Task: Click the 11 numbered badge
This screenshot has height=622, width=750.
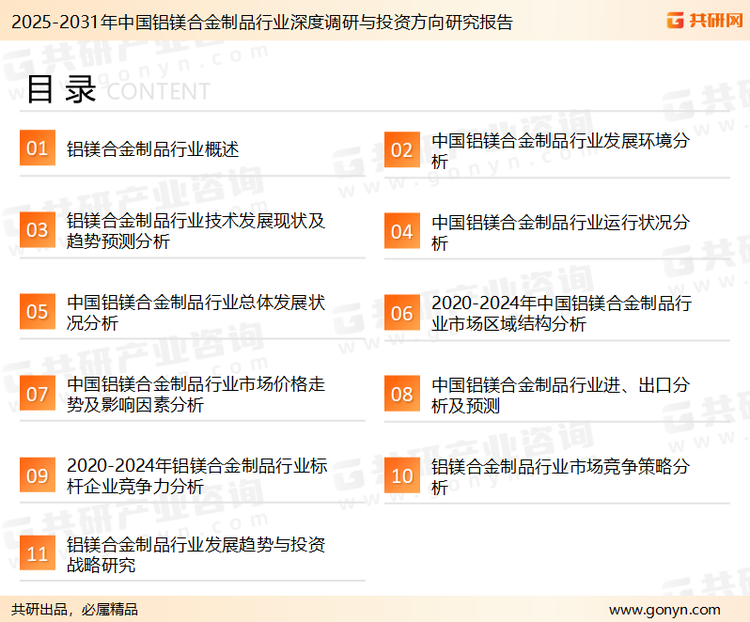Action: [37, 554]
